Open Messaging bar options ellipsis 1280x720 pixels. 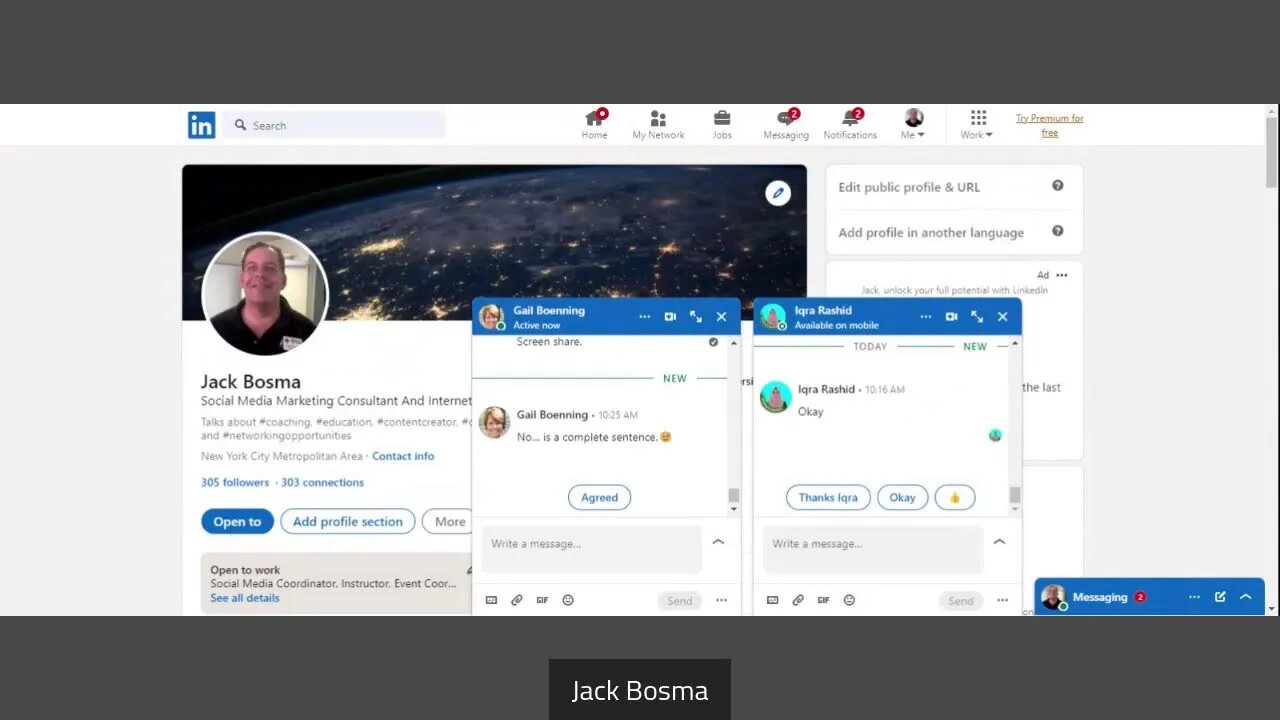tap(1194, 597)
